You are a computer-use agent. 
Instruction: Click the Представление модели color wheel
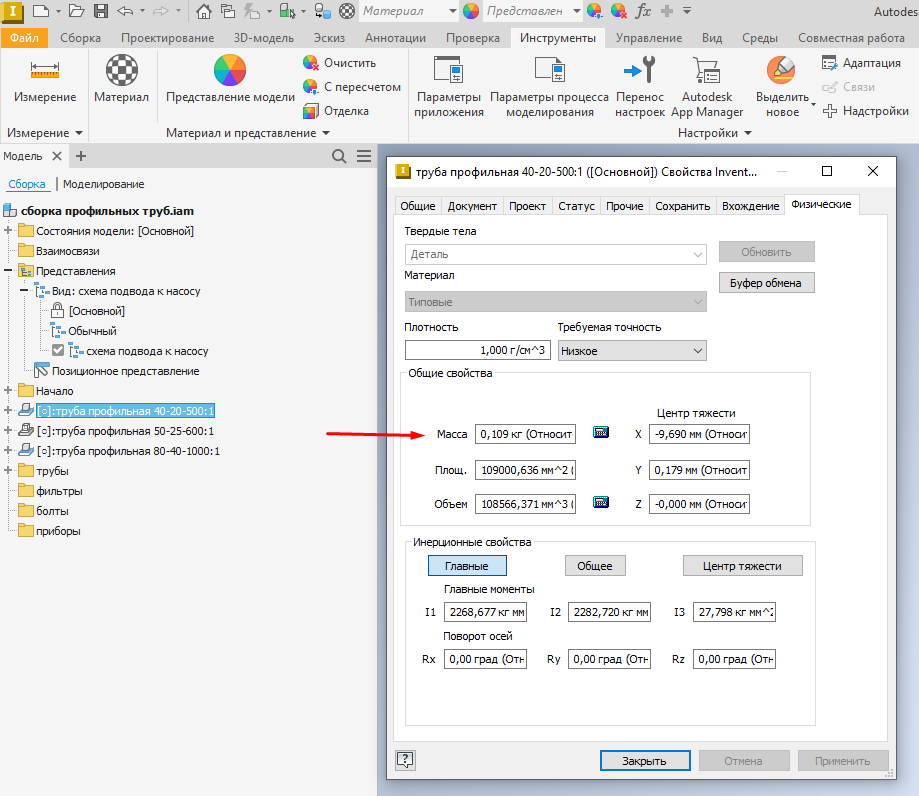pos(230,70)
